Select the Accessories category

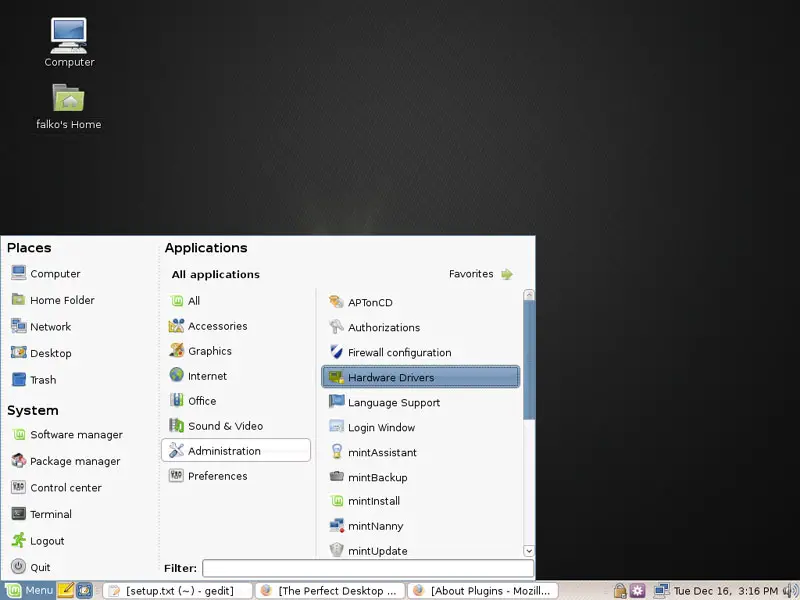point(236,326)
